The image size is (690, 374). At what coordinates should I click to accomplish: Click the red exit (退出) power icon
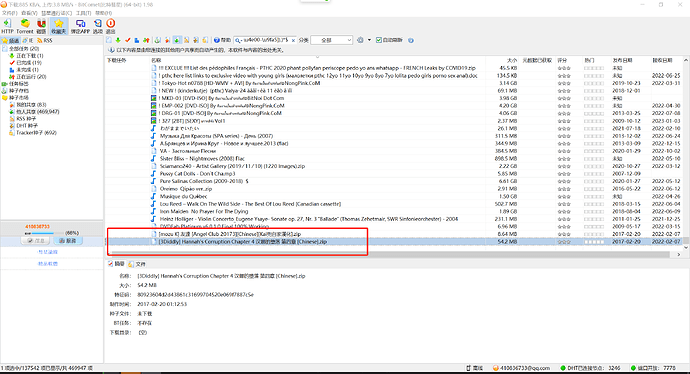110,26
